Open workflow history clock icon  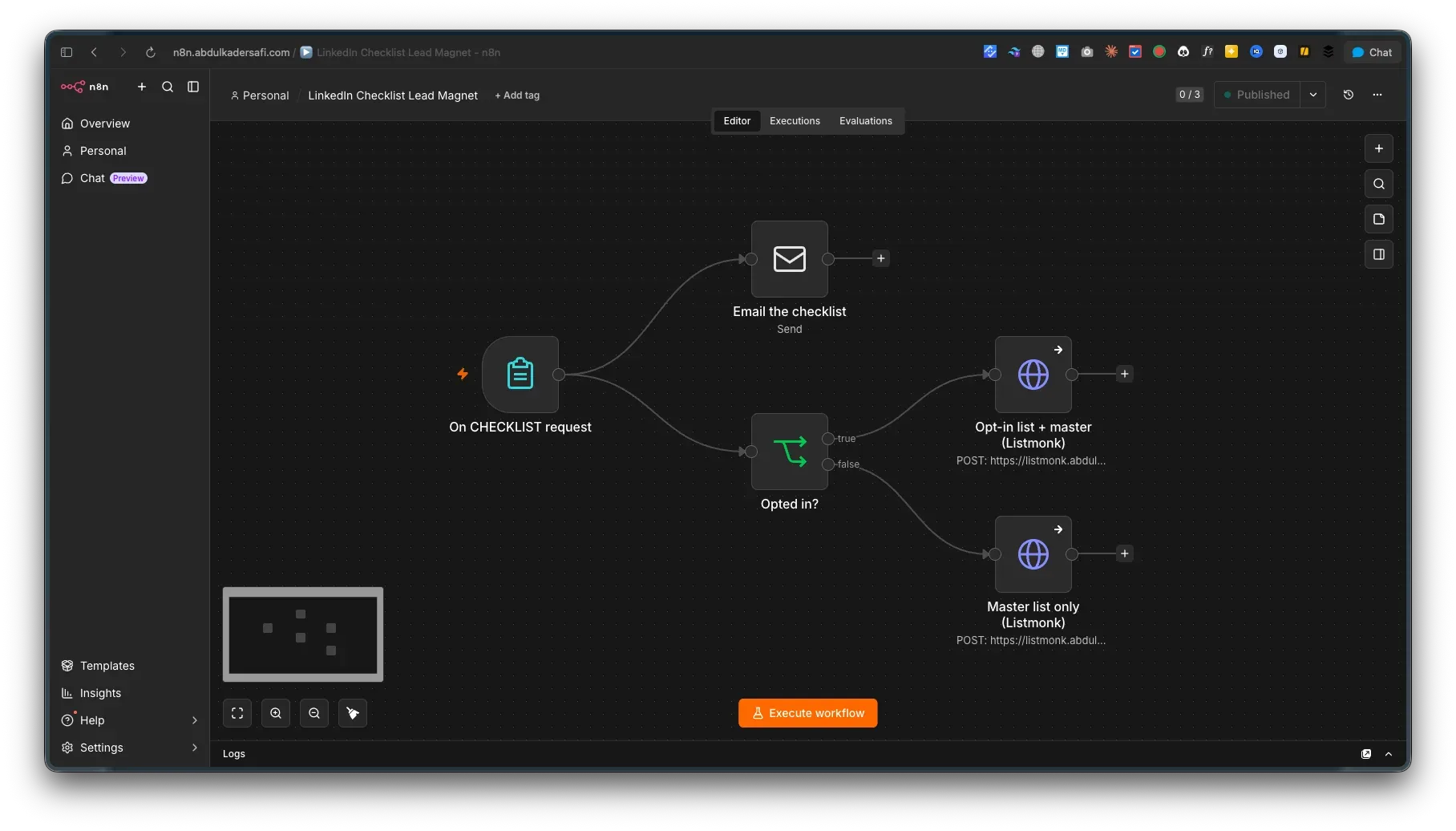tap(1349, 95)
